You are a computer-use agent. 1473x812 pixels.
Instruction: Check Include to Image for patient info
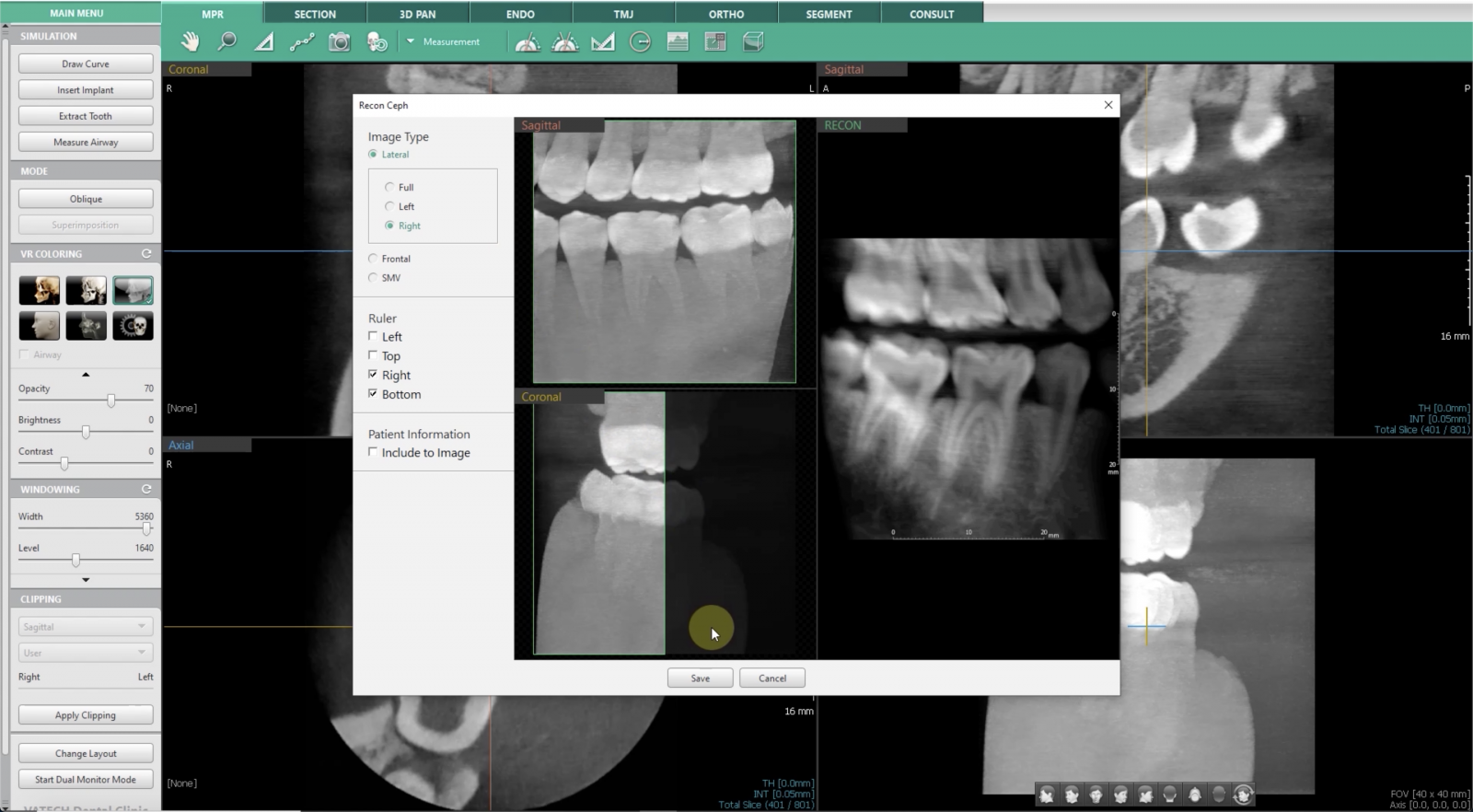point(373,452)
